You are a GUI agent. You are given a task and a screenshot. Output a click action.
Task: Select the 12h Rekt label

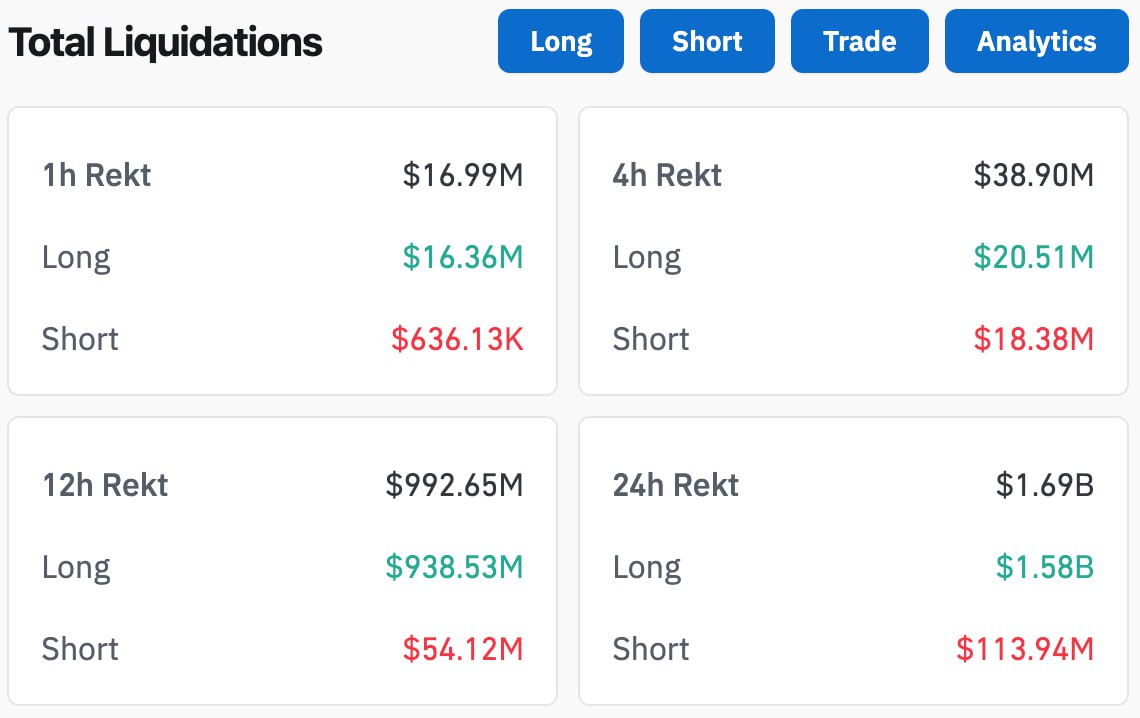point(105,486)
